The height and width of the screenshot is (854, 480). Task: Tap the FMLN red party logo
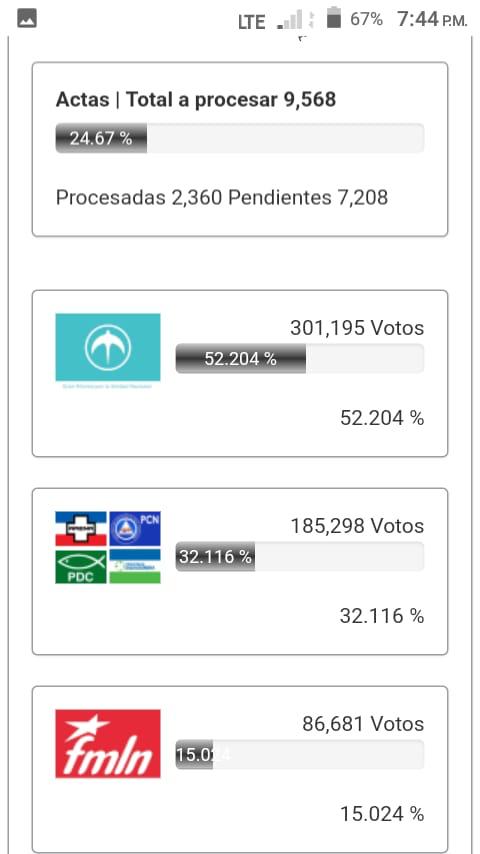tap(108, 743)
